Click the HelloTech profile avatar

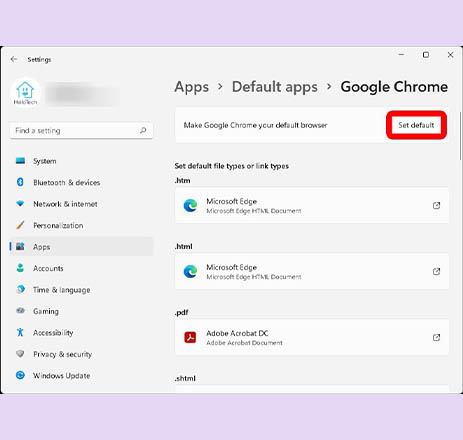25,93
